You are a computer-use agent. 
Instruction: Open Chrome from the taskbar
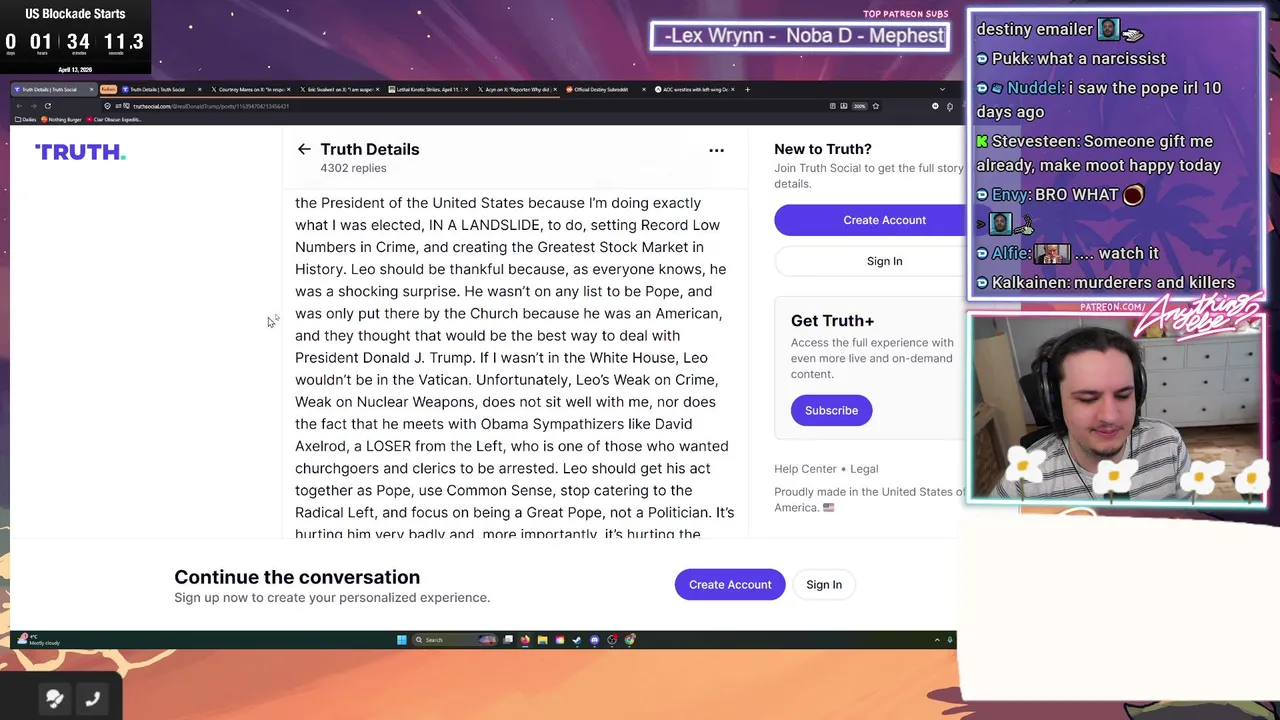tap(630, 640)
